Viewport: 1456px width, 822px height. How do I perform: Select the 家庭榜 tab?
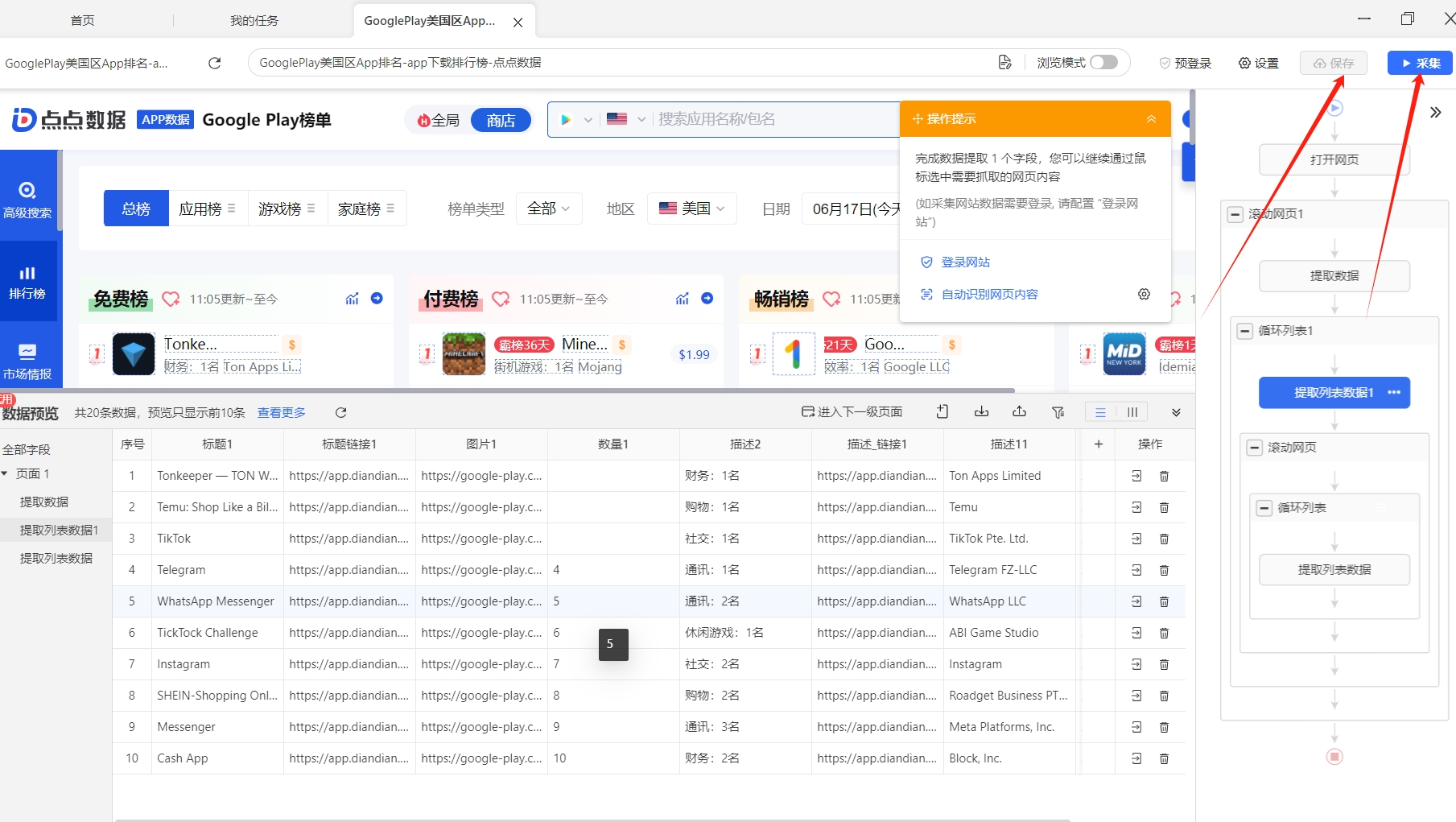[x=366, y=209]
